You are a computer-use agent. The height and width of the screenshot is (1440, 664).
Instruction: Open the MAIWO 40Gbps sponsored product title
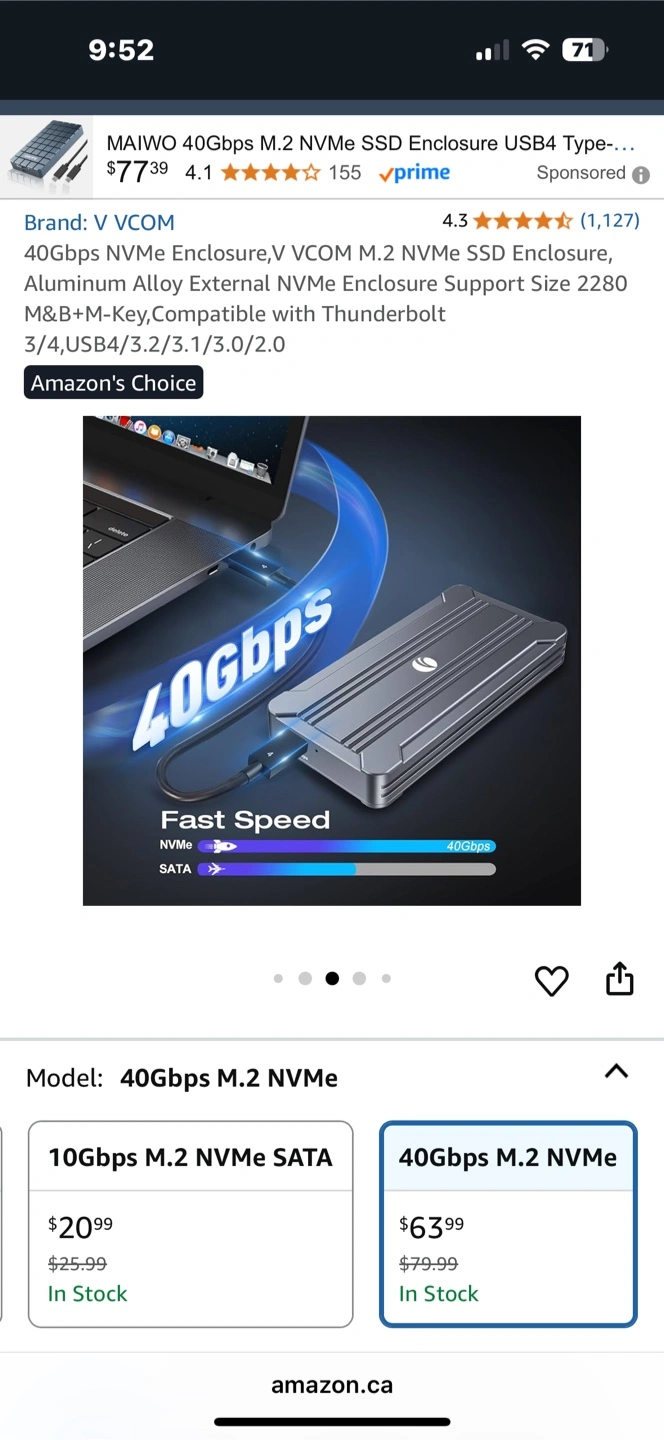372,143
